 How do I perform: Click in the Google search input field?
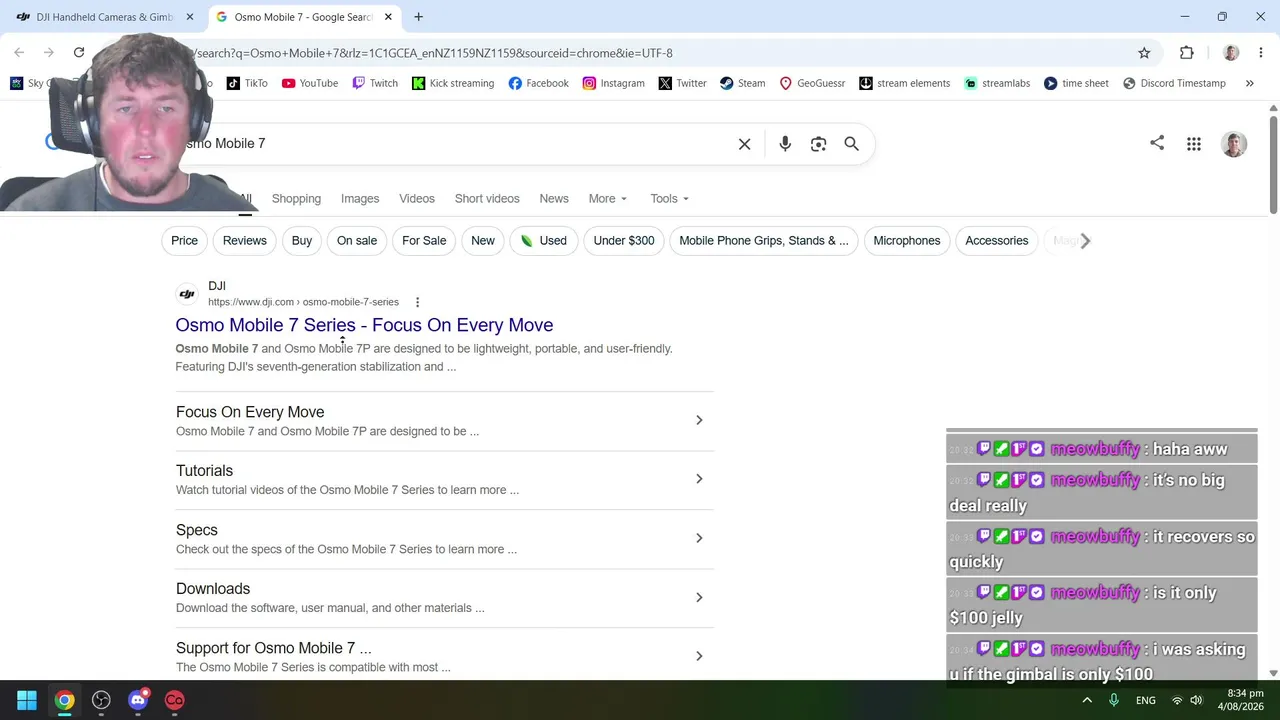click(x=460, y=144)
